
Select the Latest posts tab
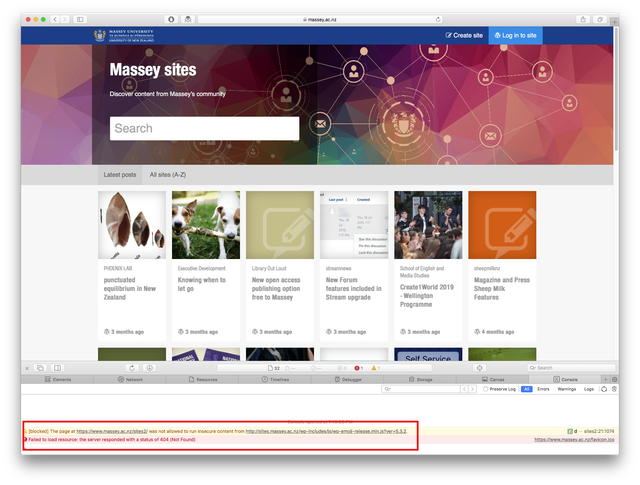[120, 175]
